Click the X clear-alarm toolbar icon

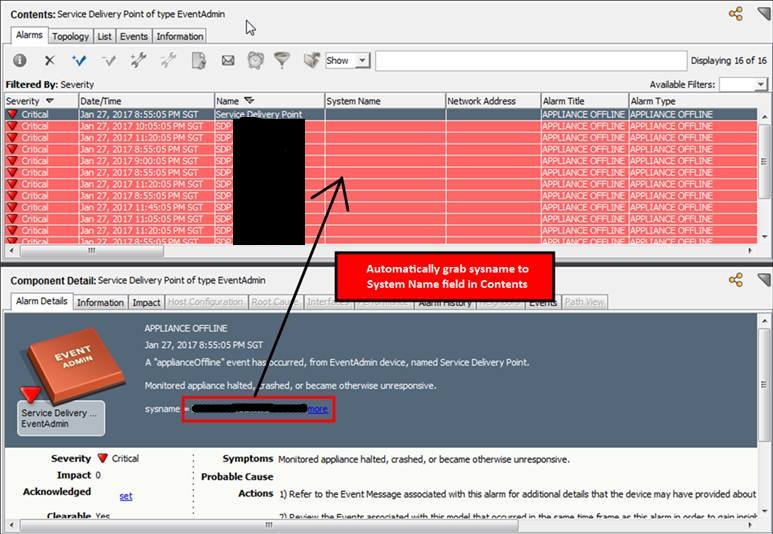[49, 61]
